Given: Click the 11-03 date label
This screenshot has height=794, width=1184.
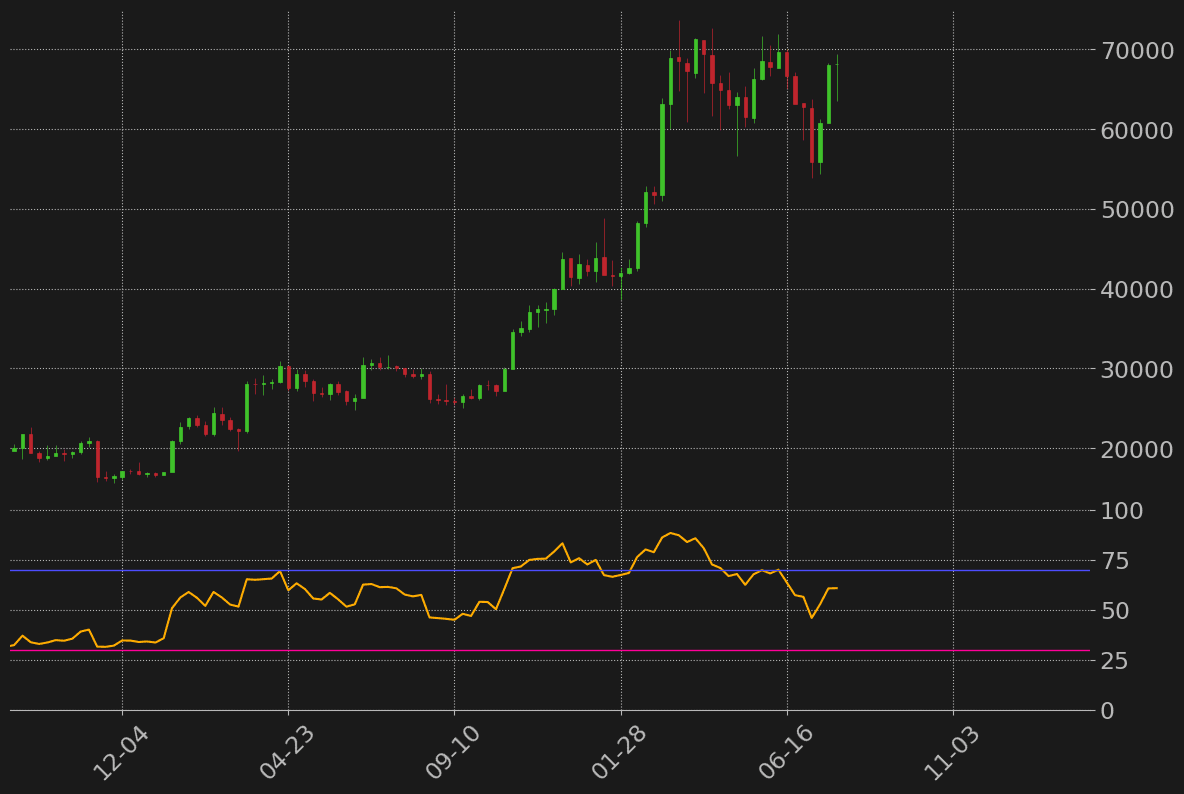Looking at the screenshot, I should 950,755.
